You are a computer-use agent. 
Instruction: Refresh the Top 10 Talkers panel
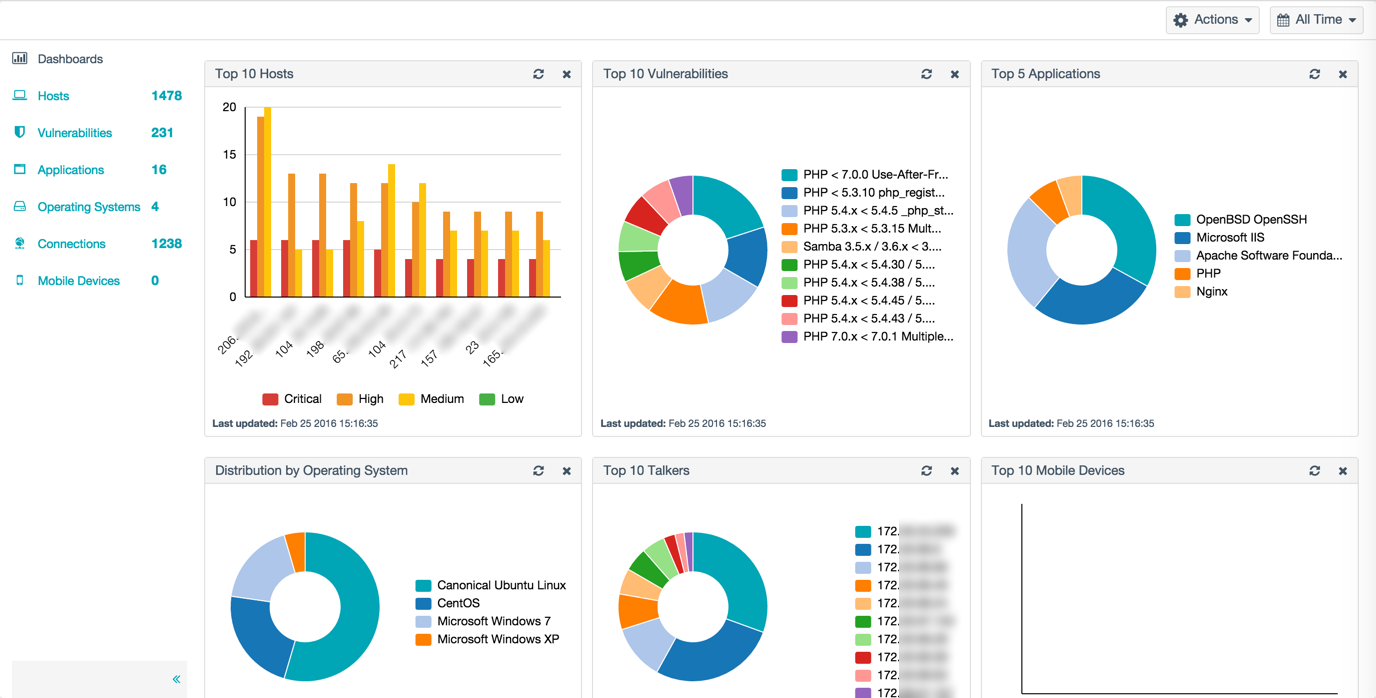[x=926, y=471]
